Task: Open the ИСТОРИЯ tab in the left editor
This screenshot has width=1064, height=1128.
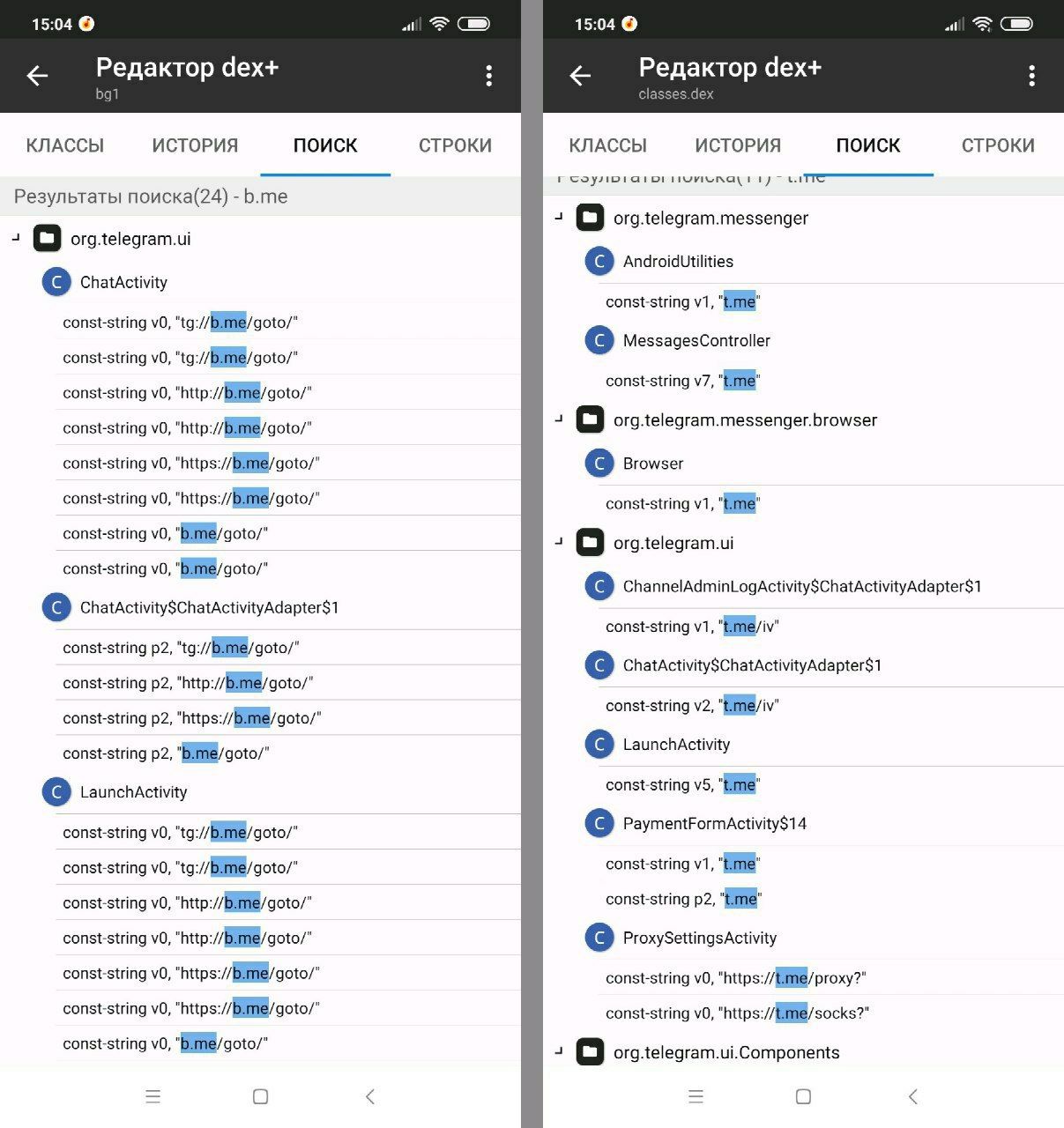Action: [x=195, y=145]
